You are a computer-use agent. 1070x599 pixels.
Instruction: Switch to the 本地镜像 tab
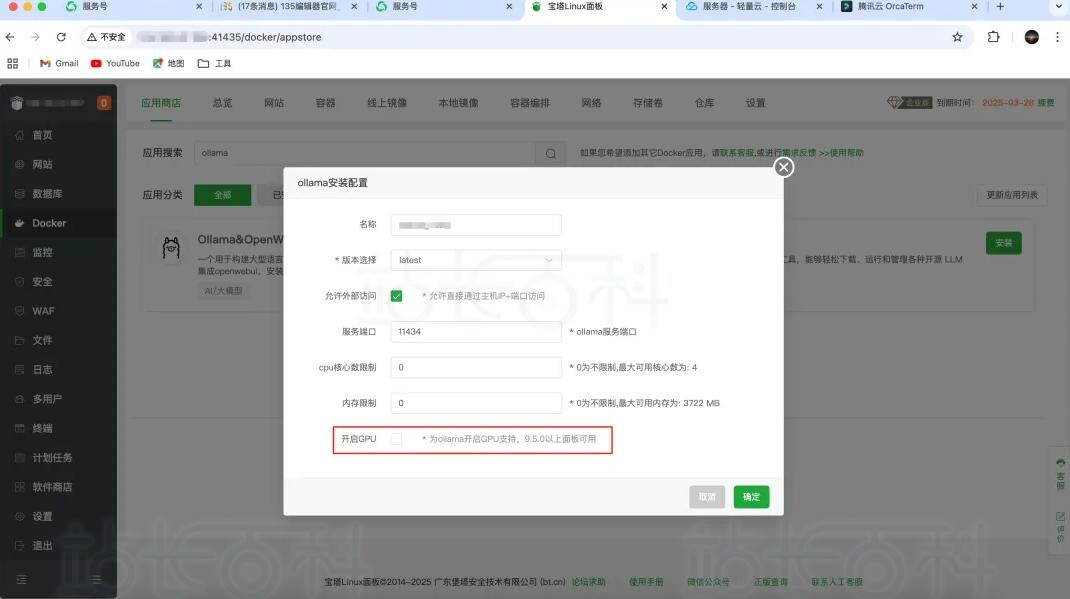(459, 103)
